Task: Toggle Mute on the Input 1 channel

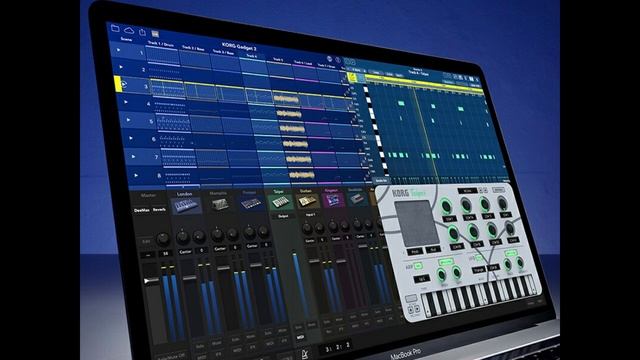Action: pos(339,320)
